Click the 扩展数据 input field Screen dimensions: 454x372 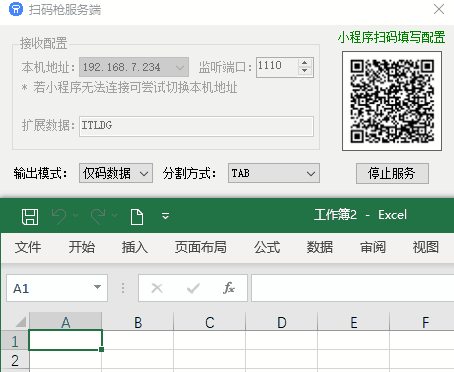pyautogui.click(x=196, y=126)
